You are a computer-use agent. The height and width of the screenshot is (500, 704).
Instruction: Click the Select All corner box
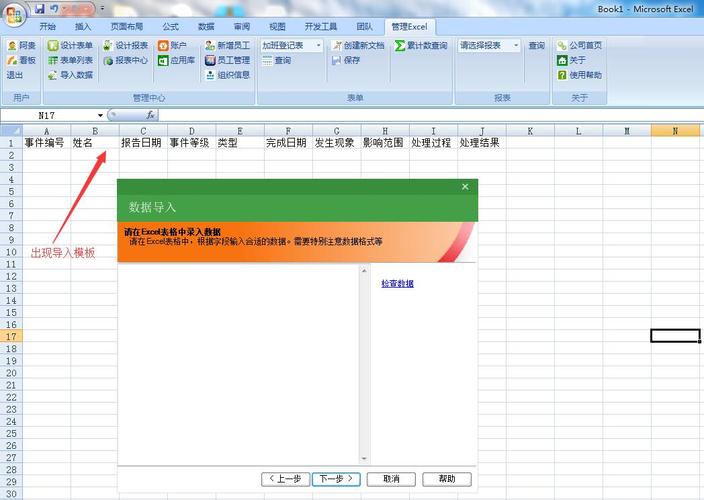[x=11, y=131]
